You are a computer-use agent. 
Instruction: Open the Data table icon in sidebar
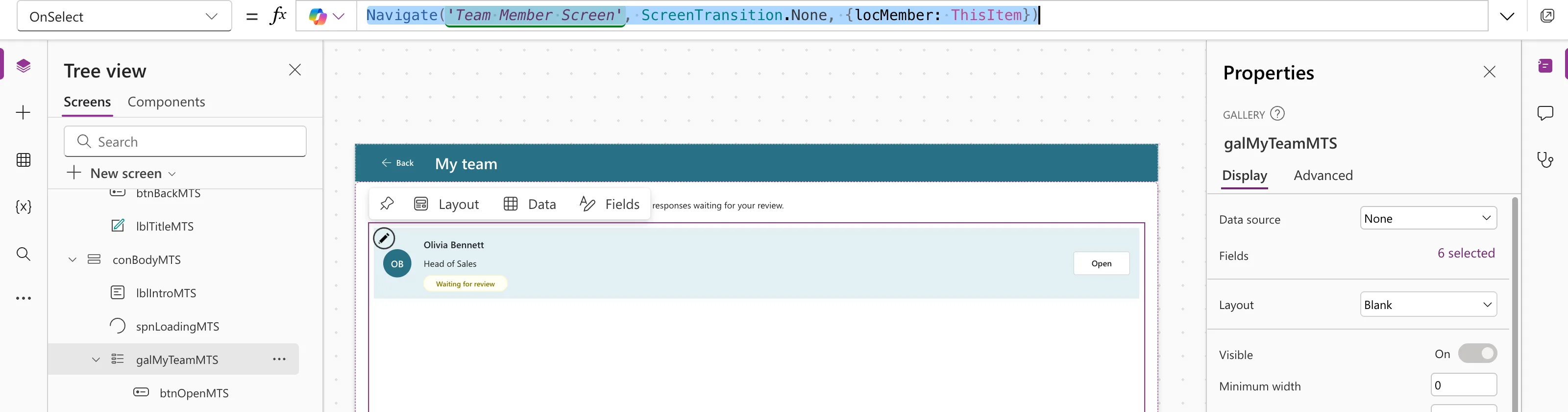pos(24,160)
